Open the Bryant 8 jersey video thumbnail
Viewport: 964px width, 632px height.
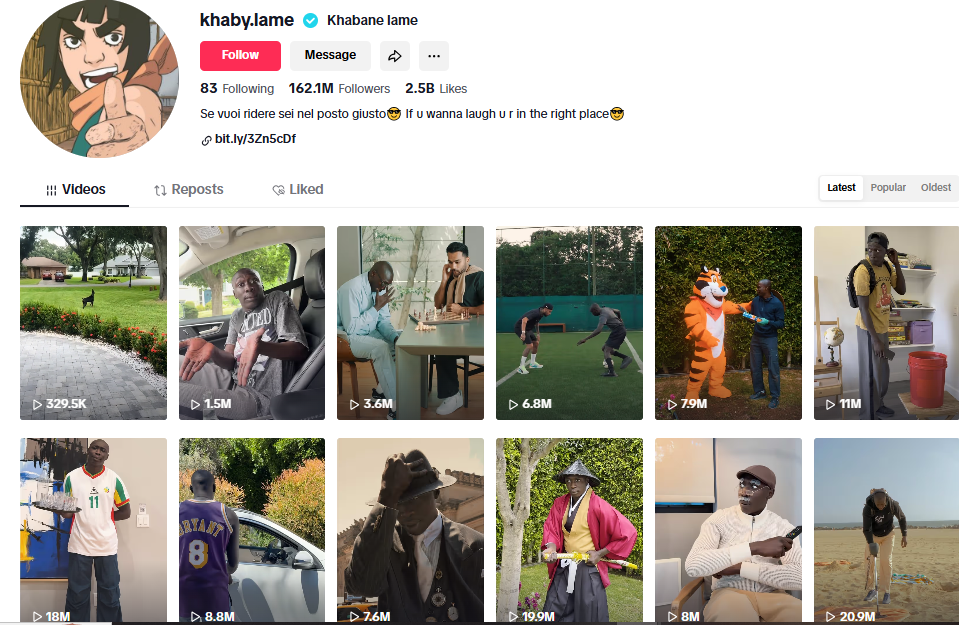252,530
